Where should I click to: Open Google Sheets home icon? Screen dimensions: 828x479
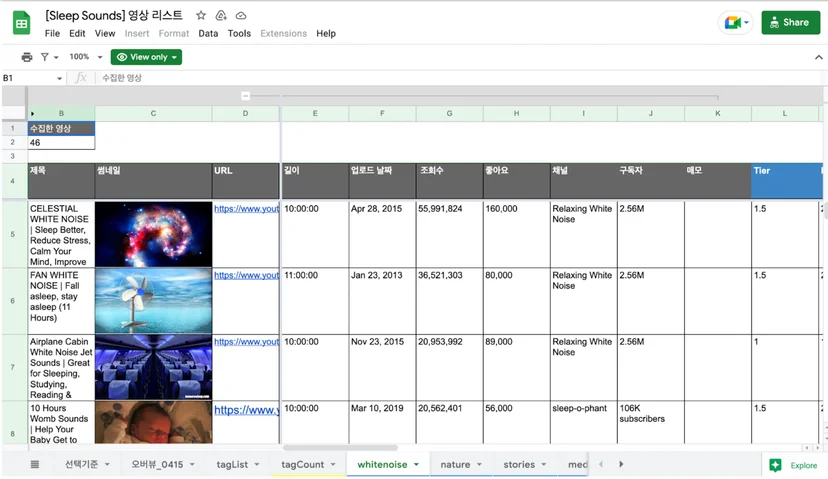click(21, 23)
